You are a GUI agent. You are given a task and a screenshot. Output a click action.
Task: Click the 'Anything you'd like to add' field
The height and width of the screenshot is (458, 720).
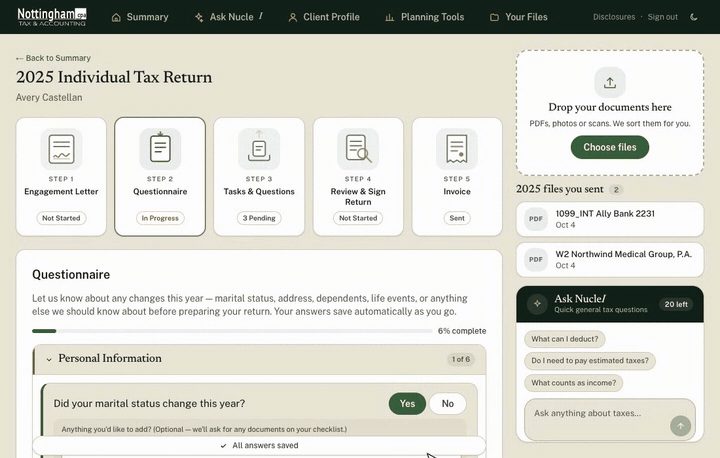click(259, 429)
